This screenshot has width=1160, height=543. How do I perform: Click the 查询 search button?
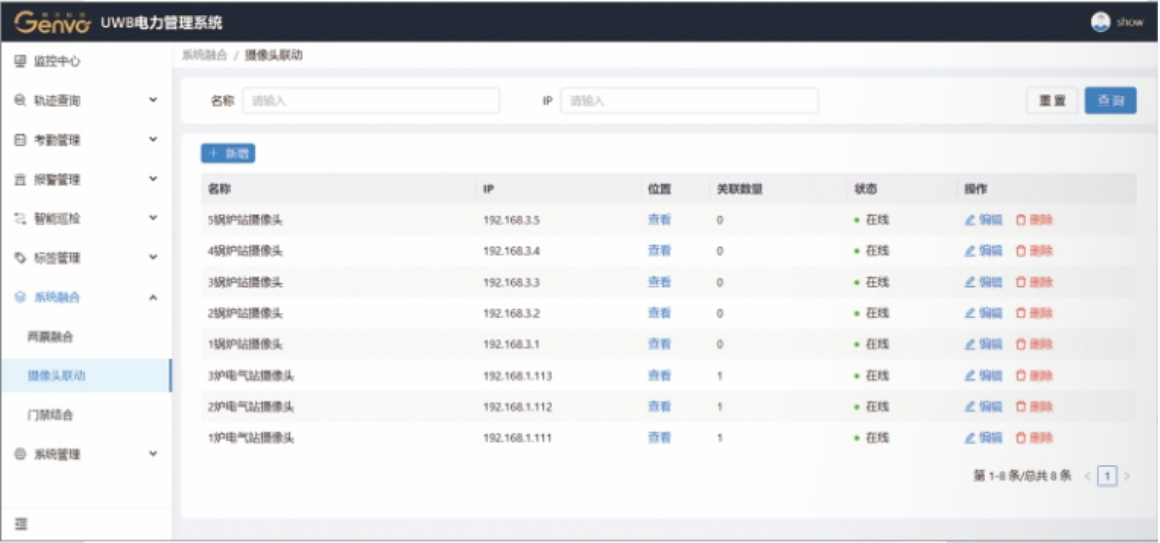[1110, 101]
